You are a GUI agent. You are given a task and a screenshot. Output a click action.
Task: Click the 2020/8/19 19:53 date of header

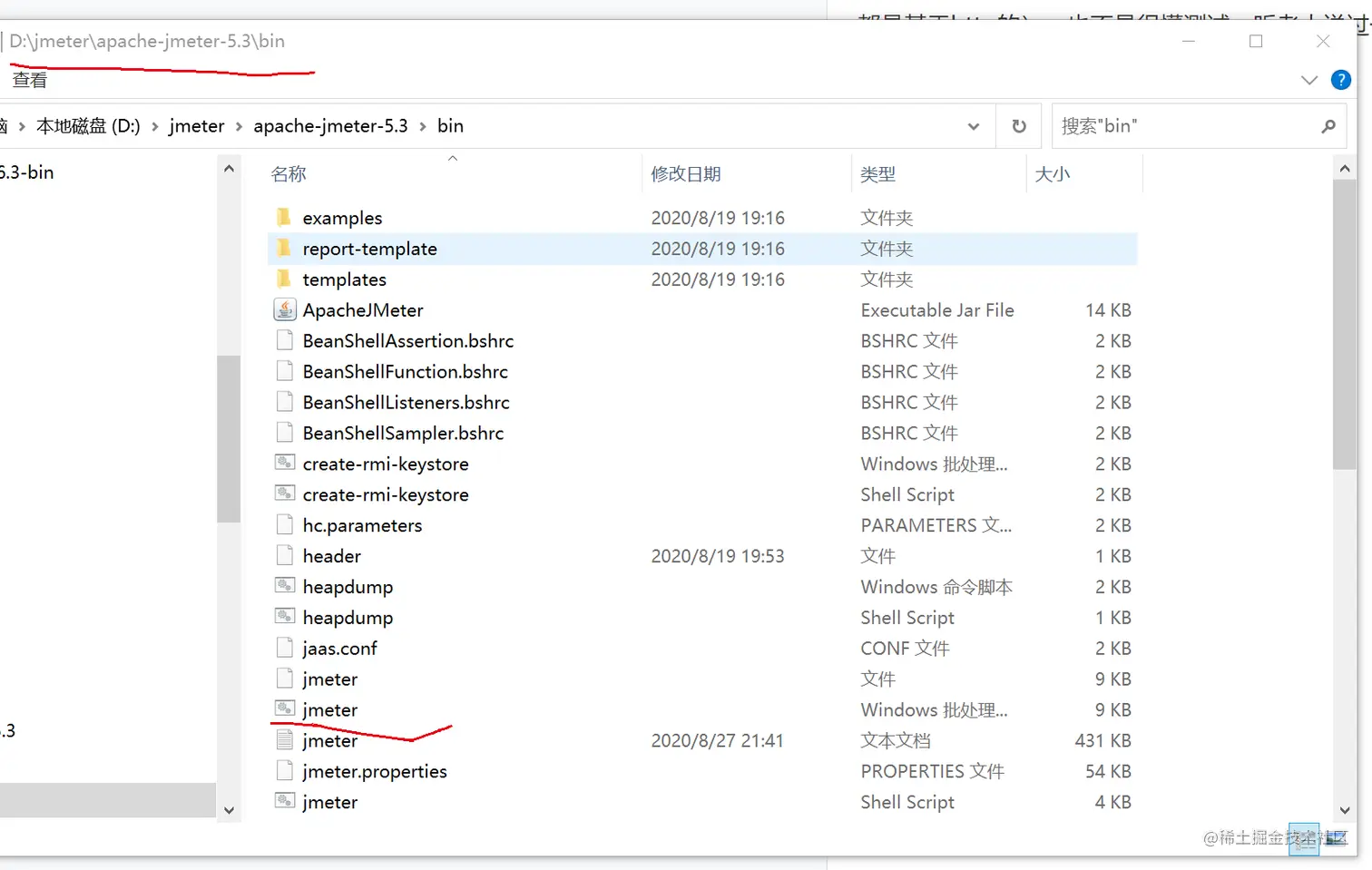(x=718, y=556)
